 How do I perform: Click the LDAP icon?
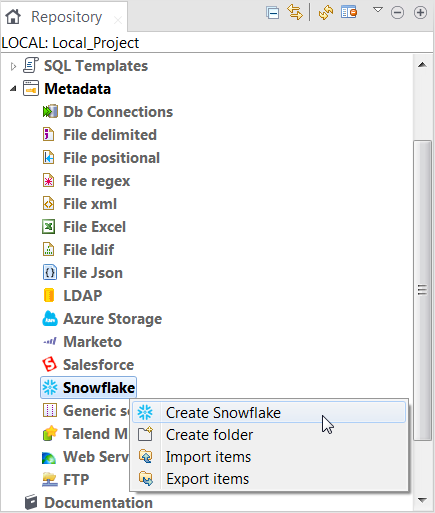[x=49, y=295]
